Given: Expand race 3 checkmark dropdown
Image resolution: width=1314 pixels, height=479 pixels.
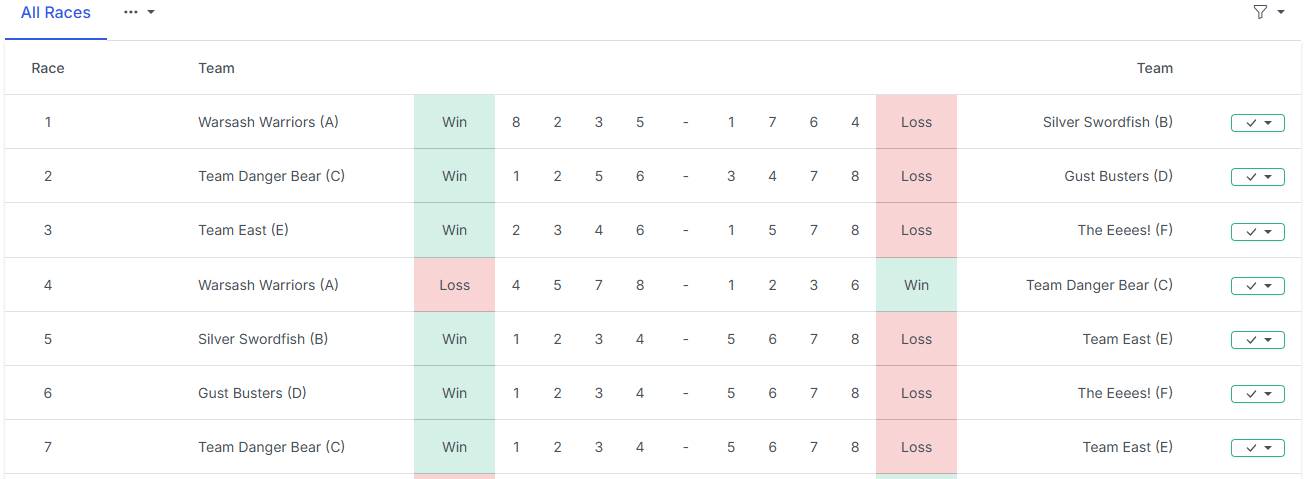Looking at the screenshot, I should click(1257, 231).
